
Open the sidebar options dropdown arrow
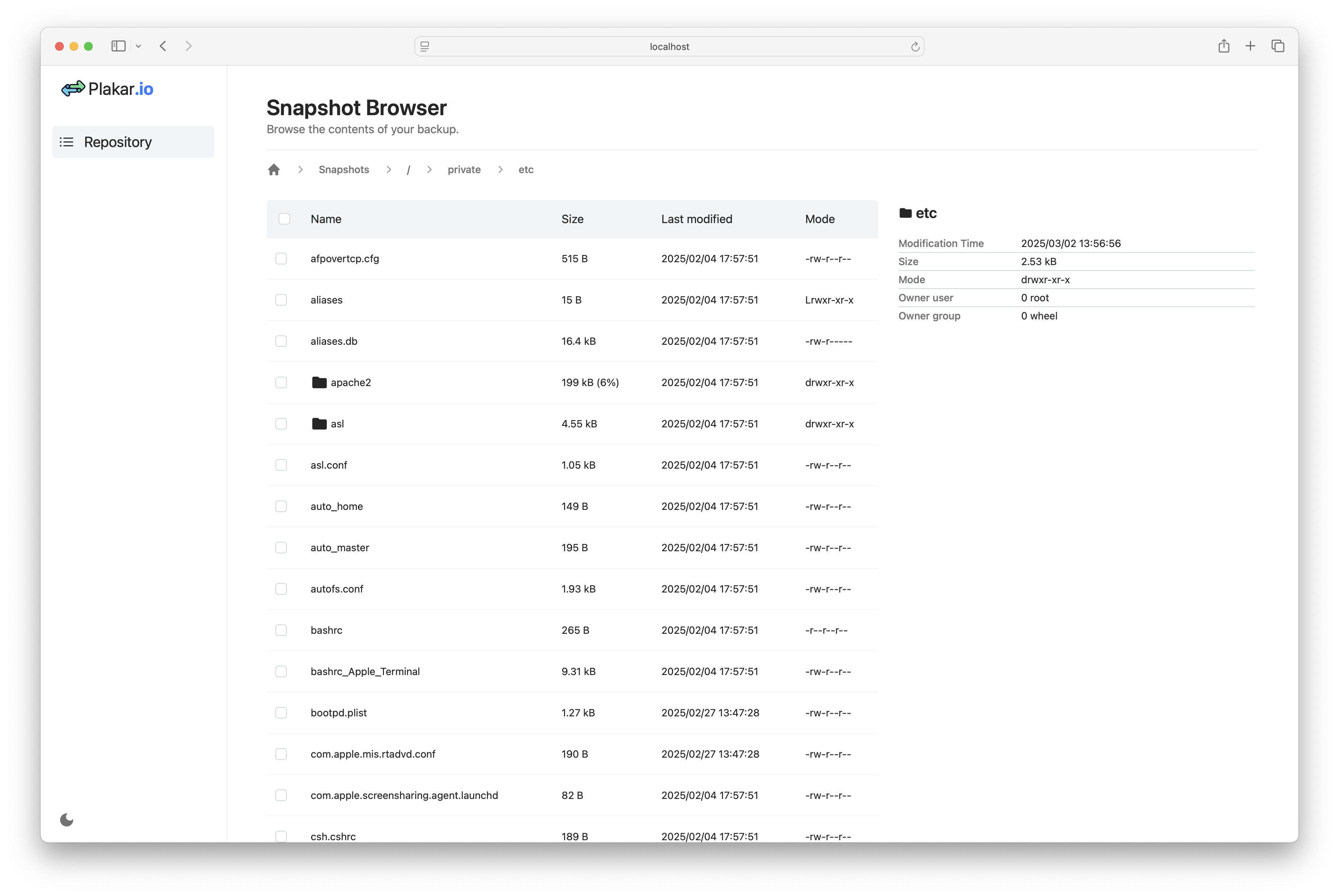[139, 46]
